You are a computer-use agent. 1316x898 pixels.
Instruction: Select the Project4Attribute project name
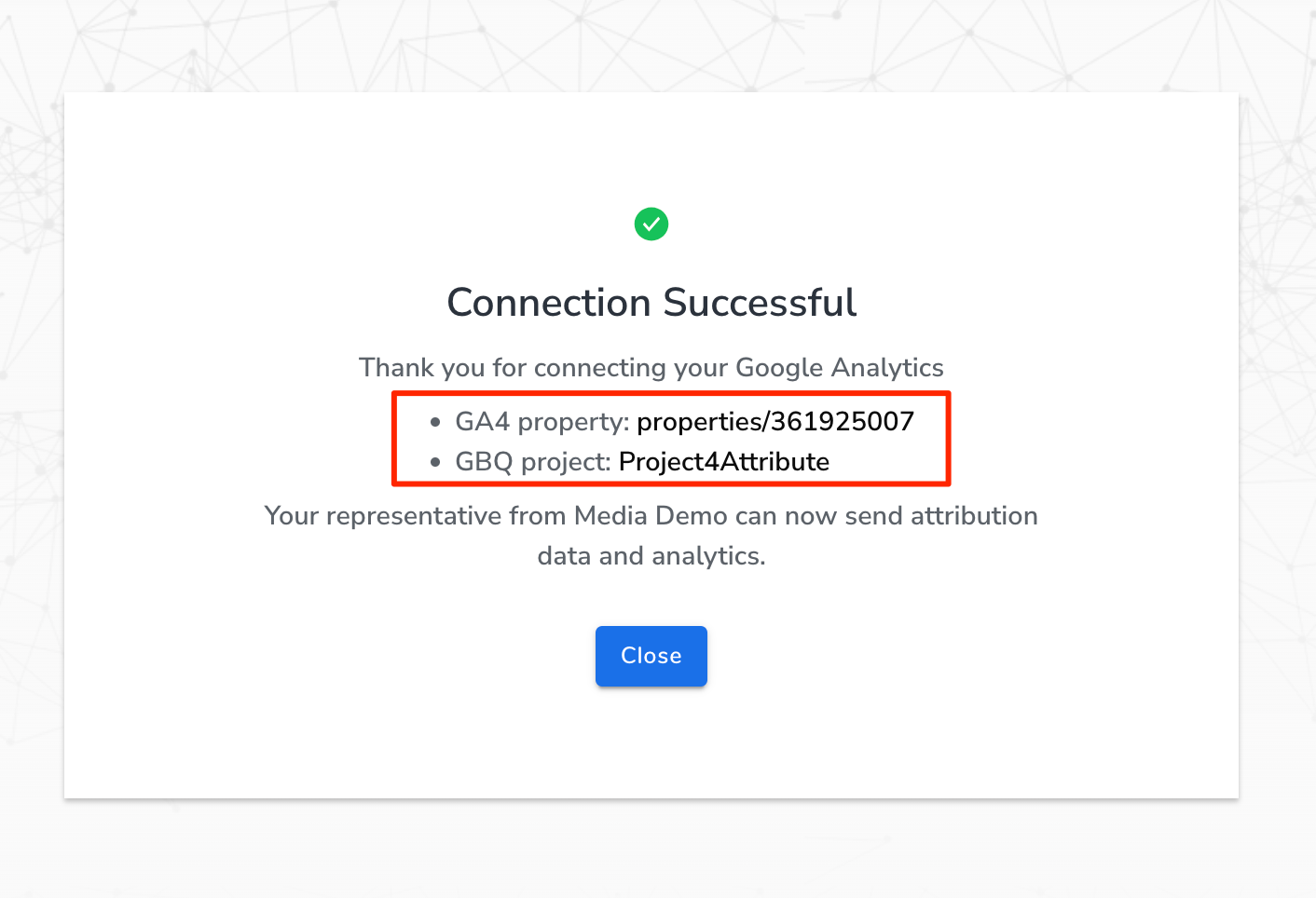pos(724,461)
